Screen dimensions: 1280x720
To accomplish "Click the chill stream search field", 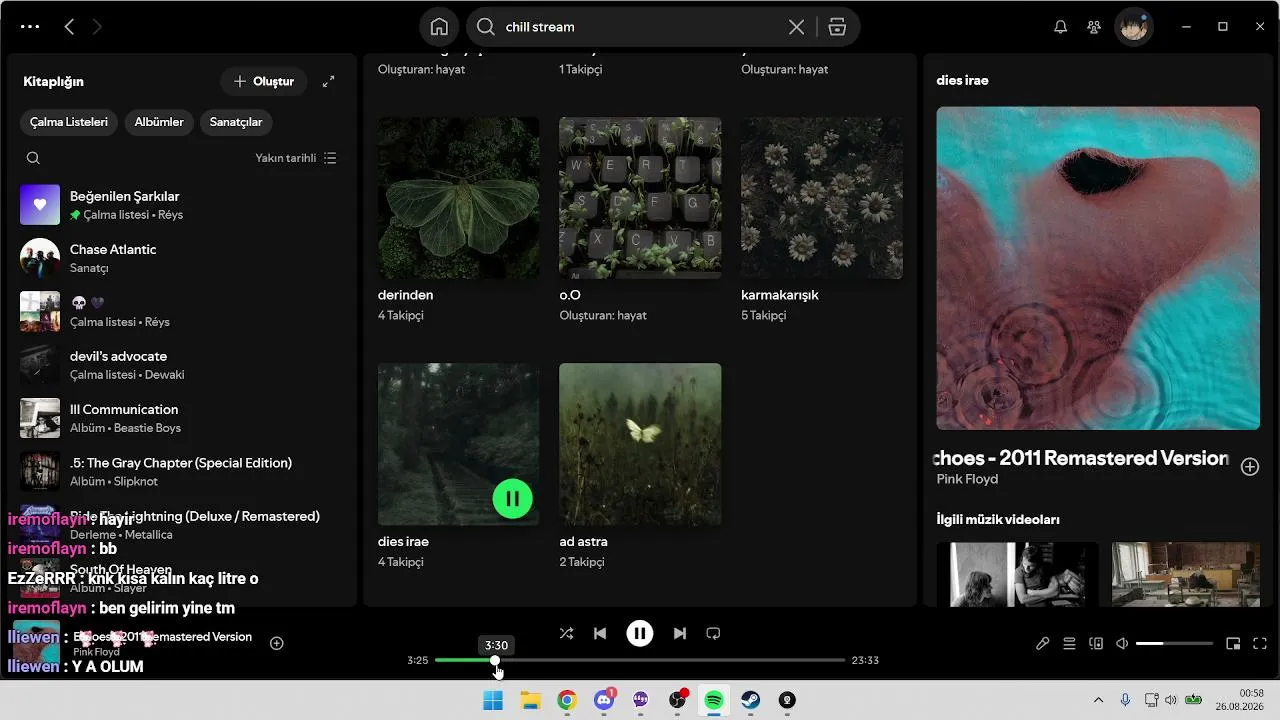I will coord(640,27).
